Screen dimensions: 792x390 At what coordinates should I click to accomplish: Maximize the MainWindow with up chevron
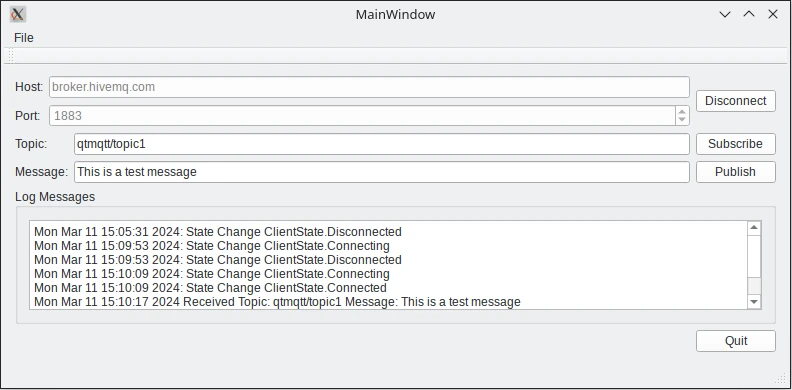749,14
